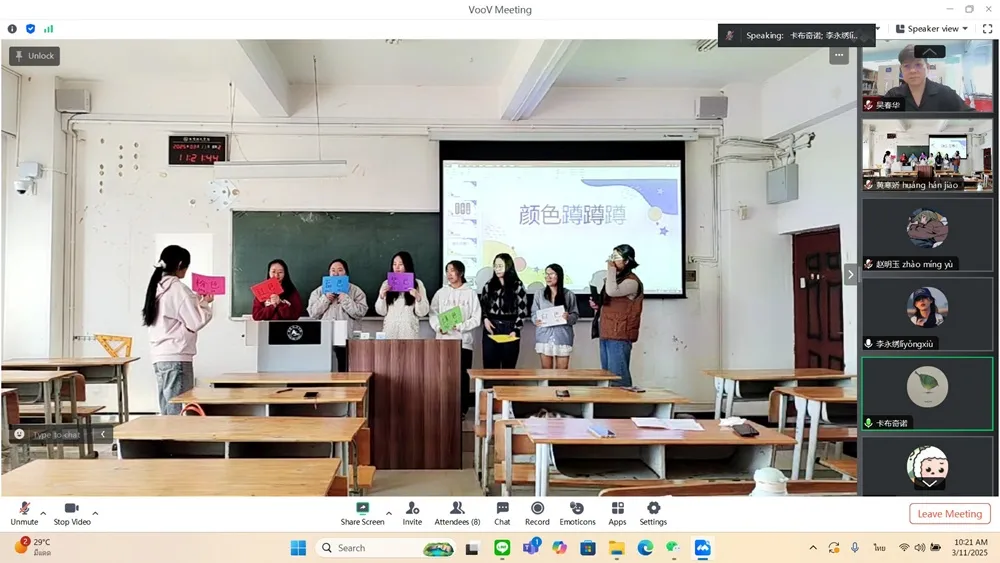Check network signal bars icon

tap(48, 29)
